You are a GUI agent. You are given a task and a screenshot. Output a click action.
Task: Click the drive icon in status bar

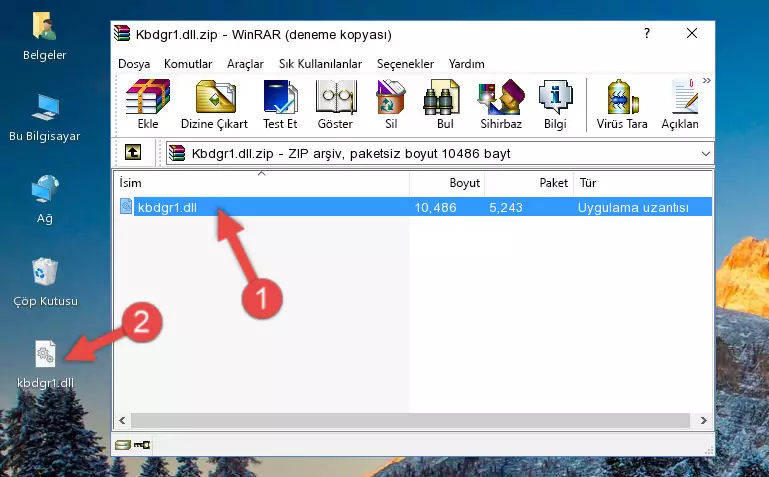tap(123, 445)
